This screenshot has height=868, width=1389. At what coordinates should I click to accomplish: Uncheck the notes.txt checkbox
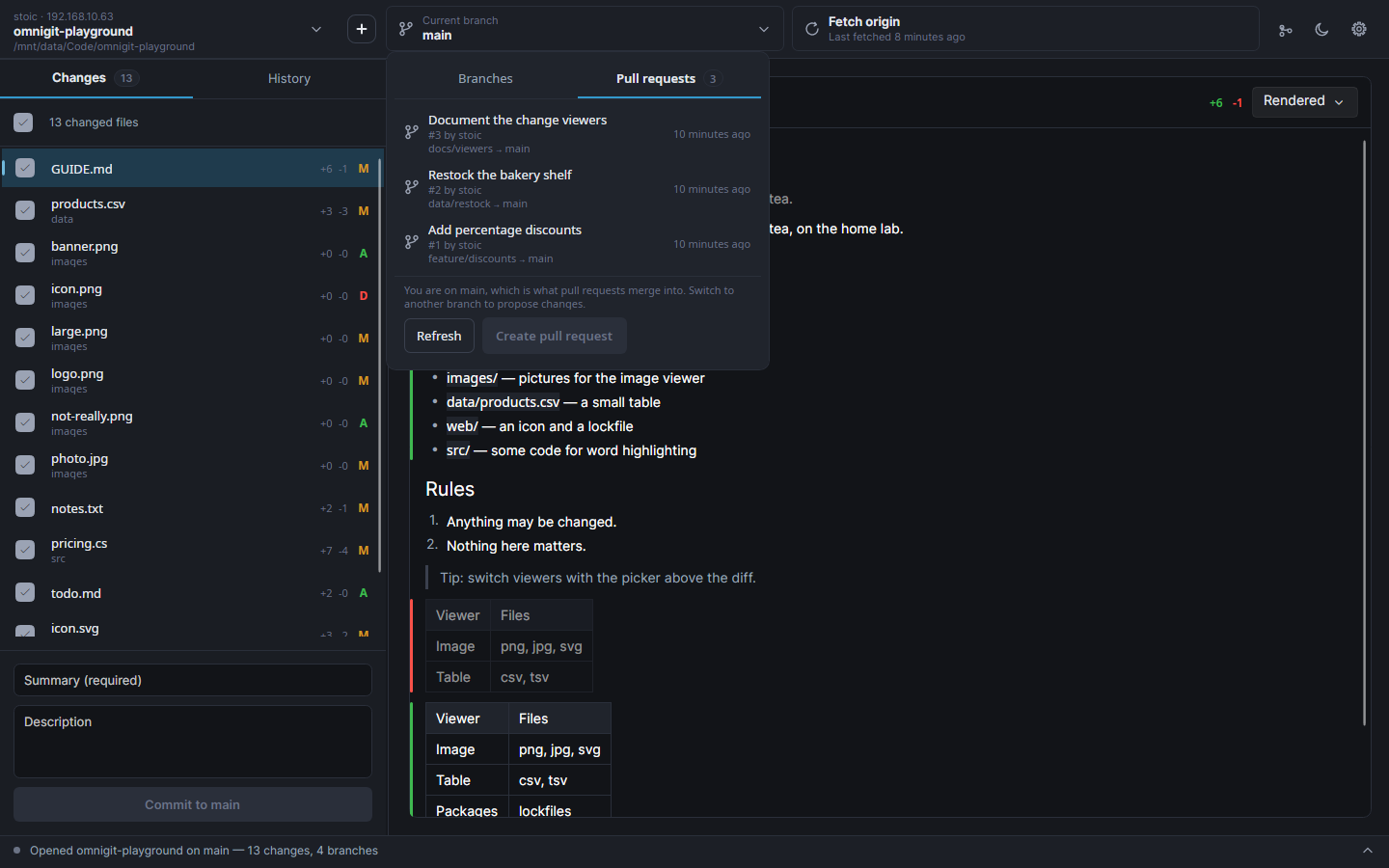(x=25, y=507)
